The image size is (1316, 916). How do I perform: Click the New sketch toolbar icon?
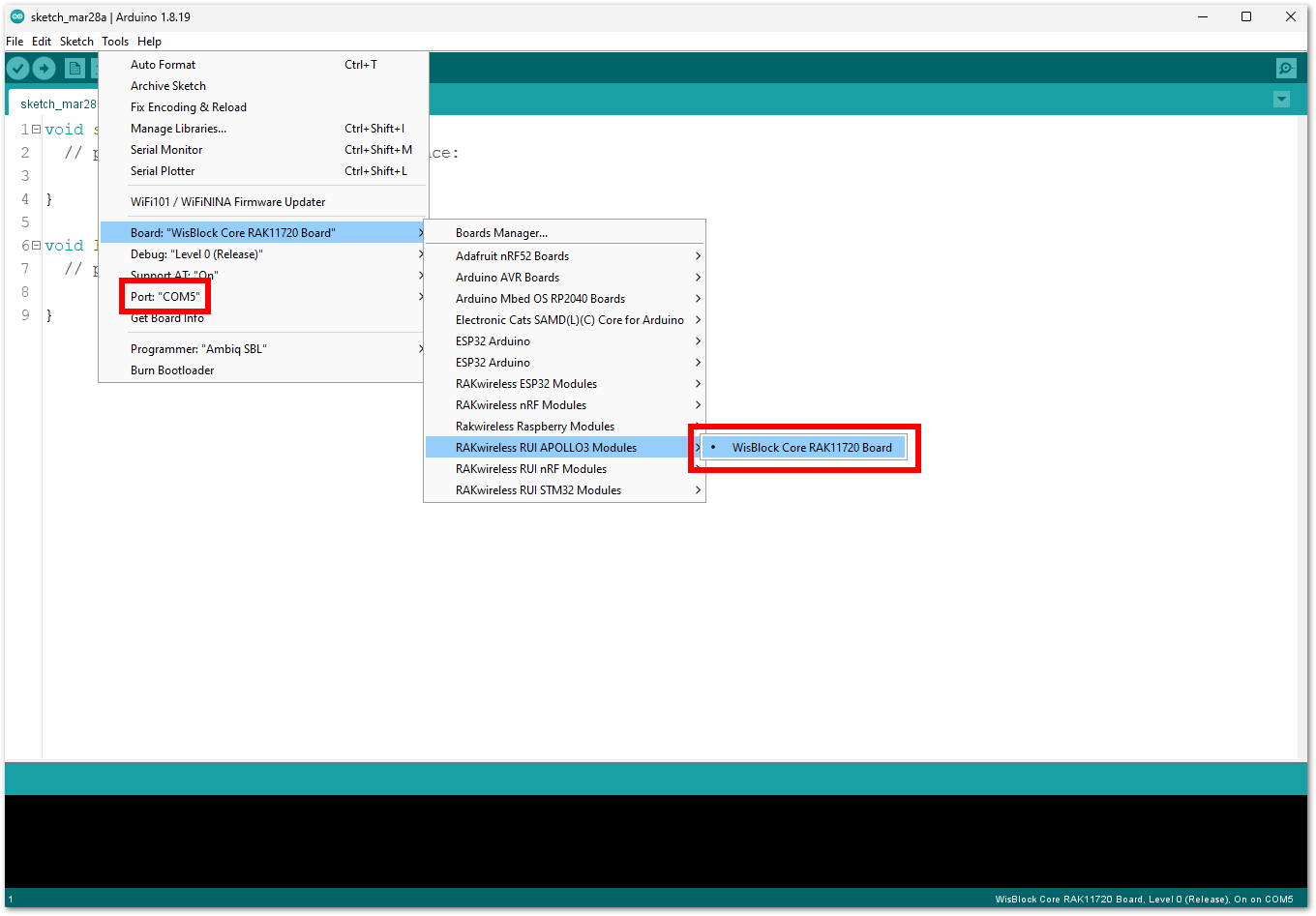tap(75, 68)
